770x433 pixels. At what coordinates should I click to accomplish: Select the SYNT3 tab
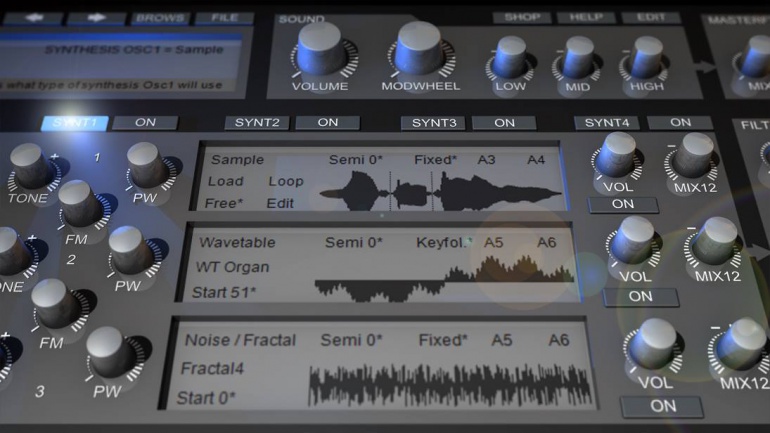pyautogui.click(x=434, y=123)
